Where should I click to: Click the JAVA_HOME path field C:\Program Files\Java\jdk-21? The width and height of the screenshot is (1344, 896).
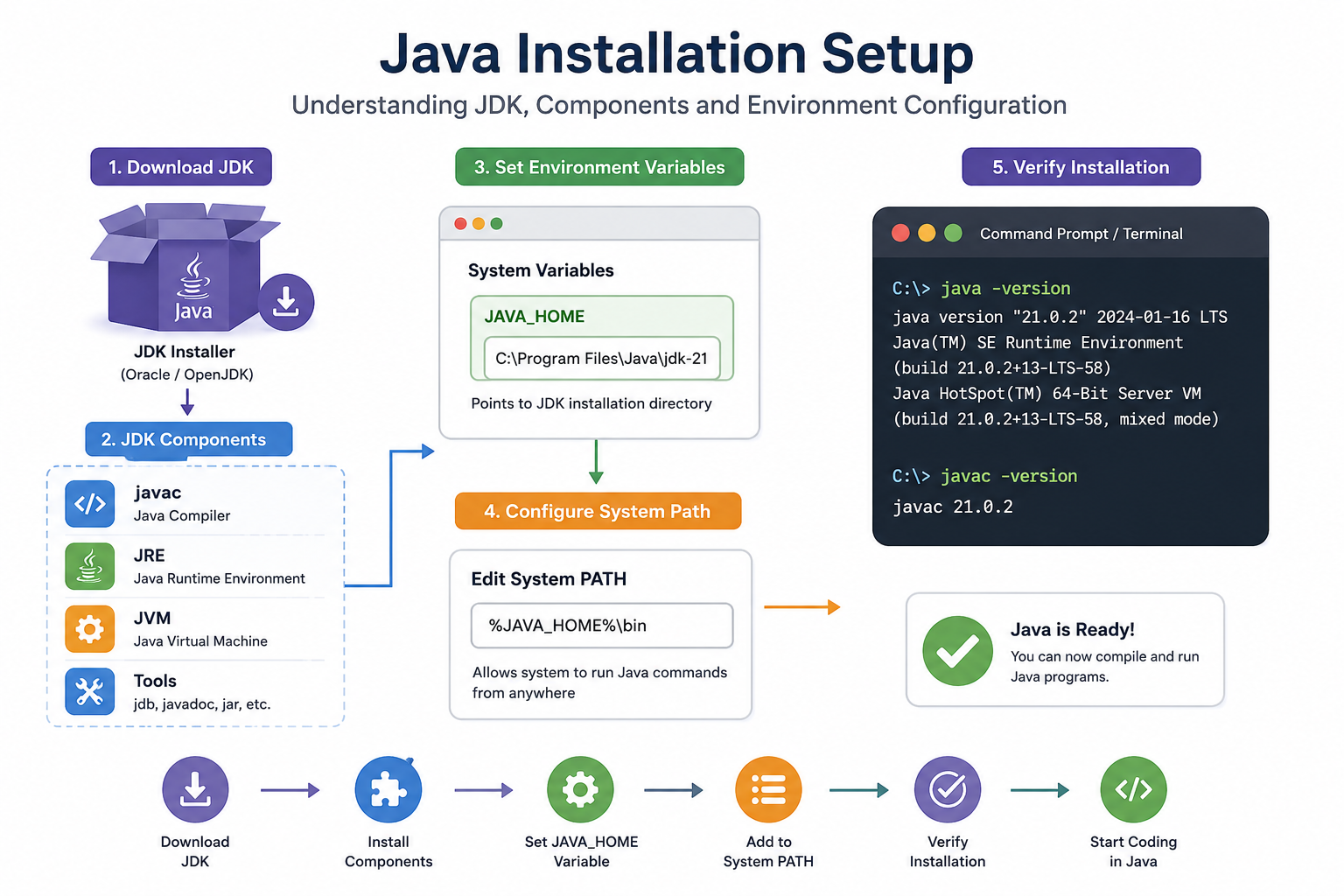point(602,358)
